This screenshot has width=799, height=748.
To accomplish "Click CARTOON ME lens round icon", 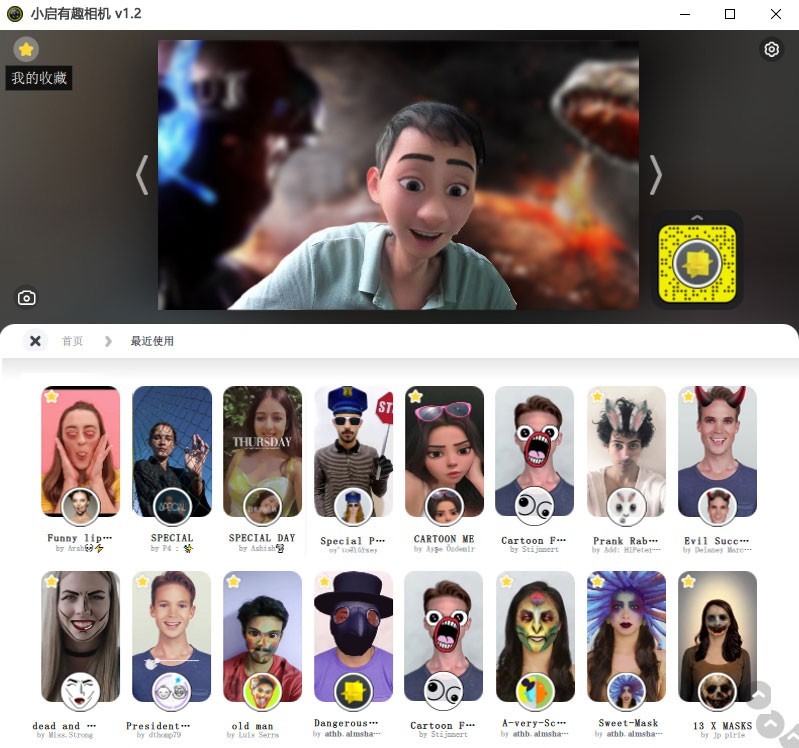I will coord(444,507).
